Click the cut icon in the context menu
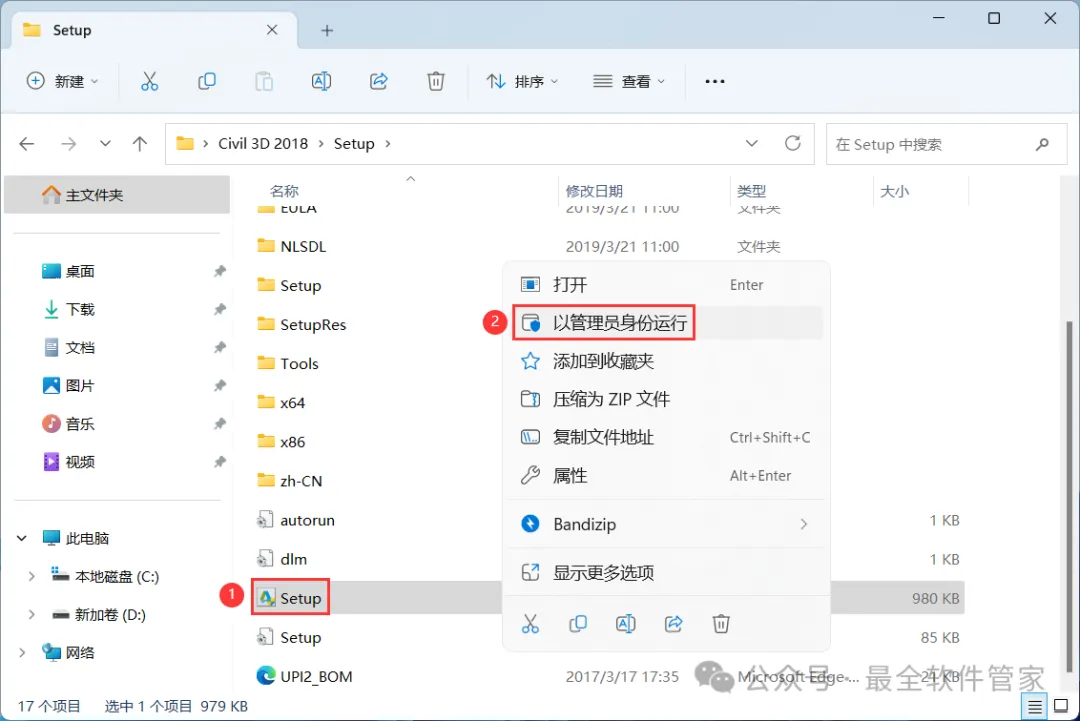 click(530, 624)
